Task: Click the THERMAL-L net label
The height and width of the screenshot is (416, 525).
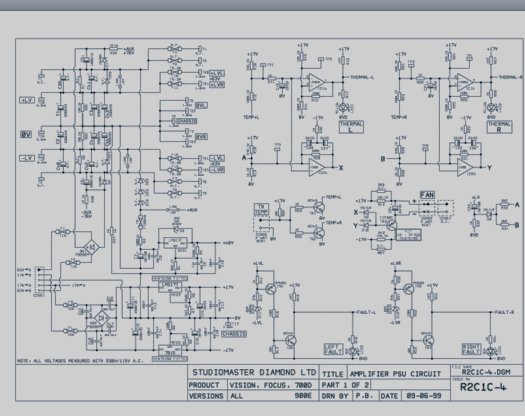Action: point(362,77)
